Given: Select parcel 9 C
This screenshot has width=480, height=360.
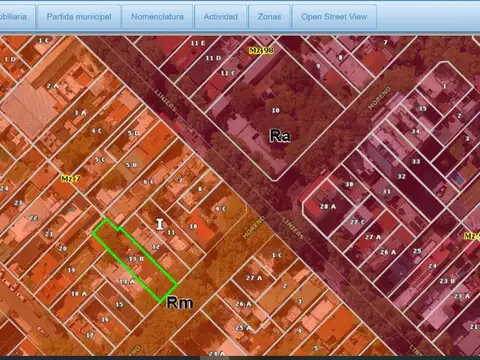Looking at the screenshot, I should 221,209.
